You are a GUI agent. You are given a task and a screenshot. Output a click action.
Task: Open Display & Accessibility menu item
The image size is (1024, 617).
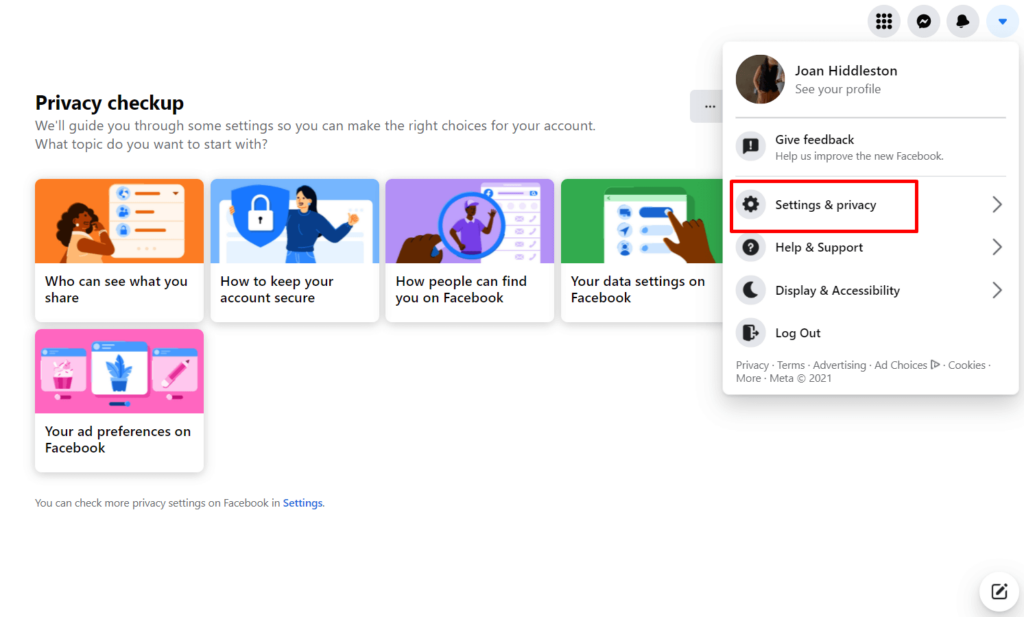871,290
